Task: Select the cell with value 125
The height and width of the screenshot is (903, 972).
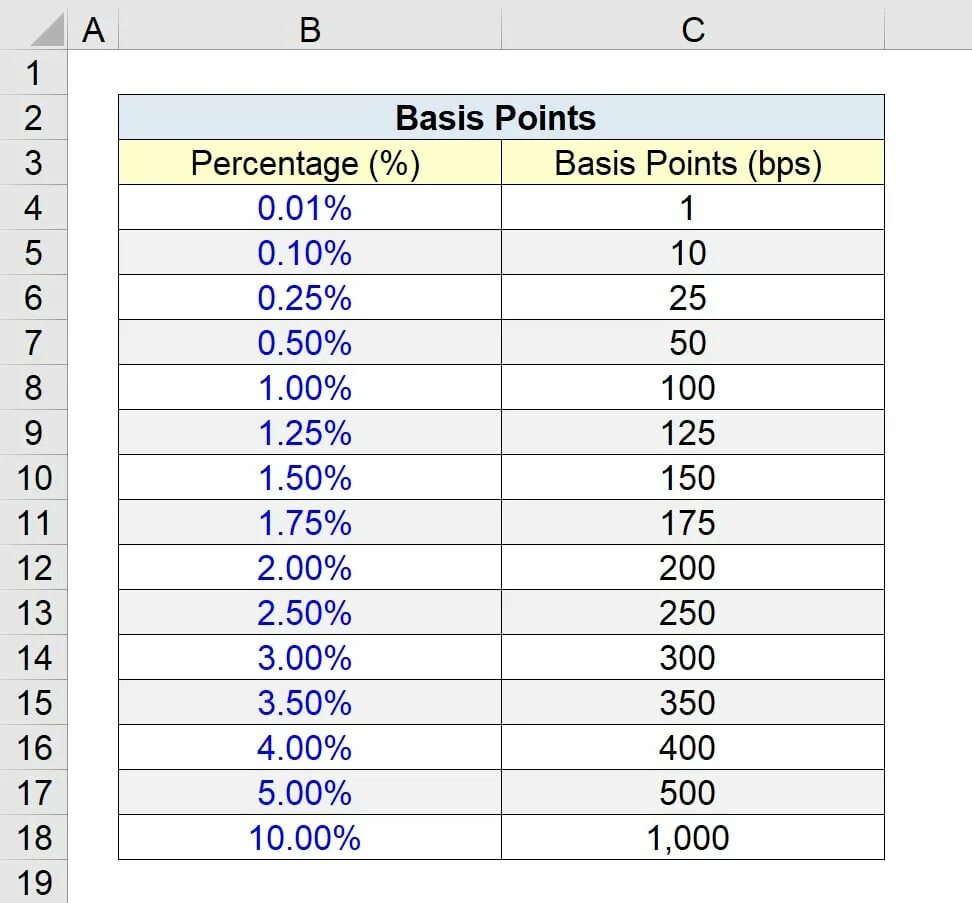Action: coord(693,433)
